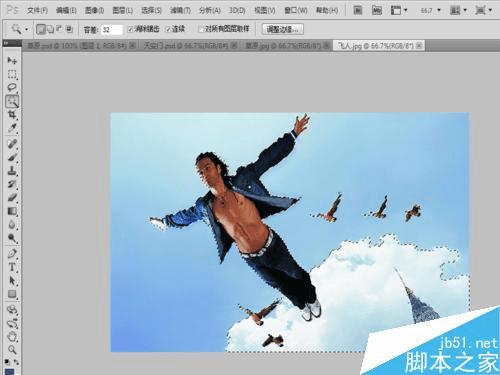Select the Magic Wand tool in toolbox
Screen dimensions: 500x375
point(12,101)
